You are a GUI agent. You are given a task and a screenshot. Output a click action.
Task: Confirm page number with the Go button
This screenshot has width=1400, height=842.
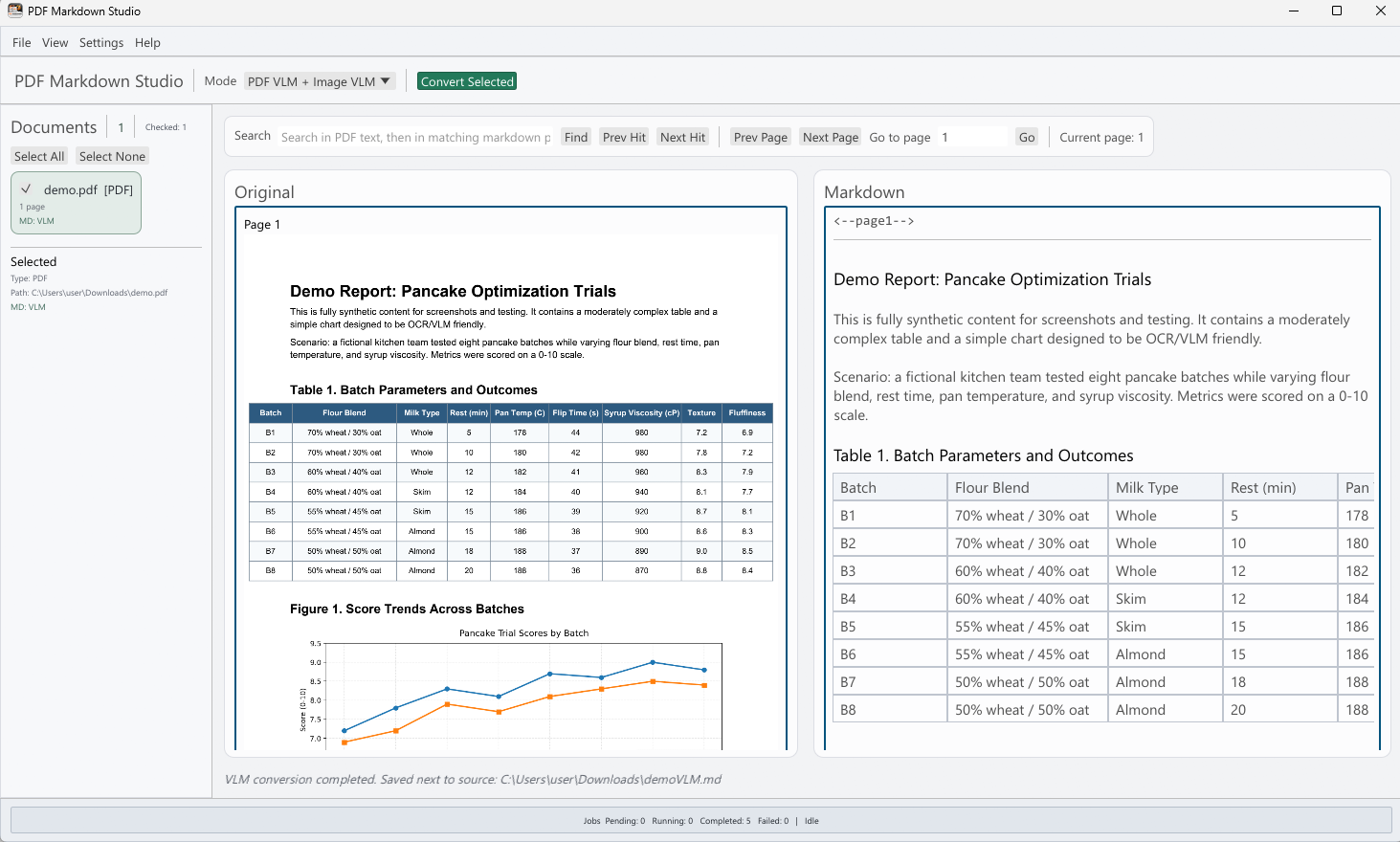[1026, 136]
